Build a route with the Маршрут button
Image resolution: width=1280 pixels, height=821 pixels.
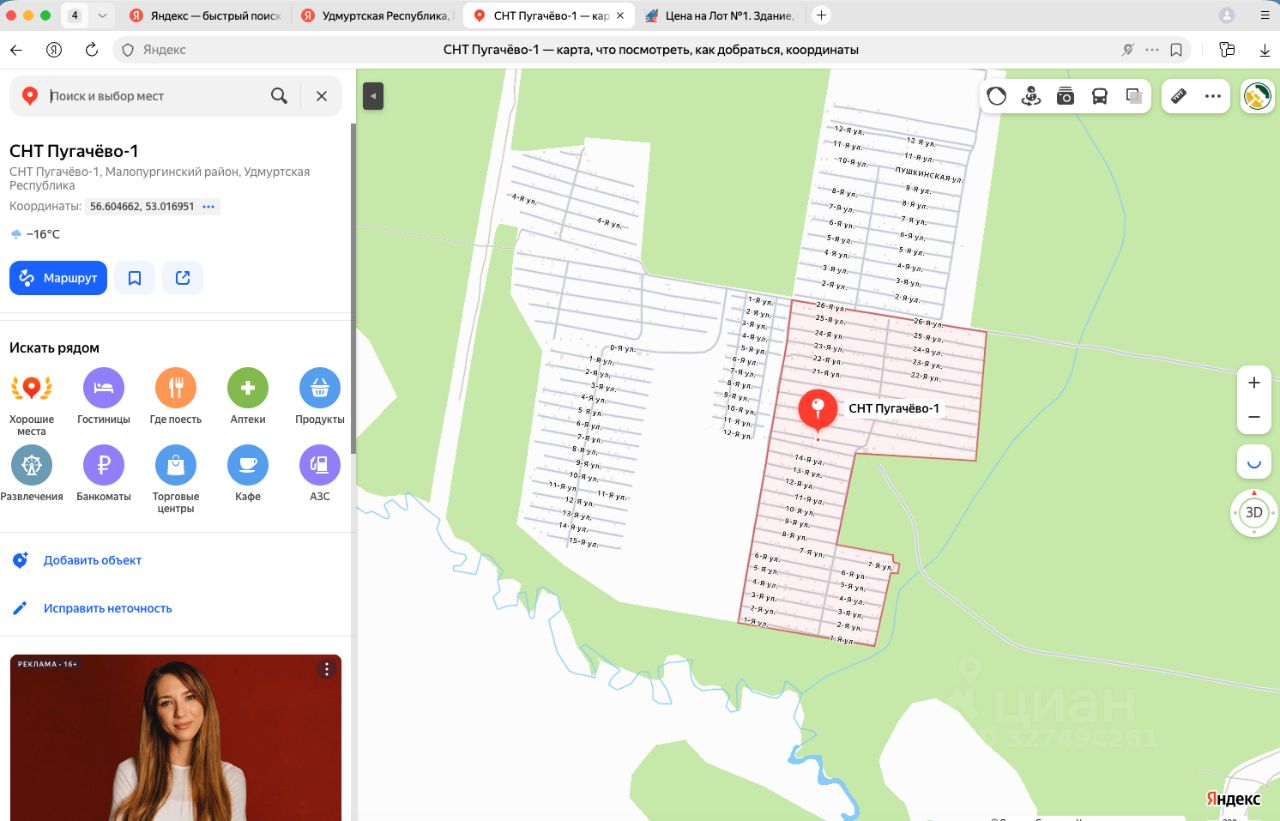point(58,278)
